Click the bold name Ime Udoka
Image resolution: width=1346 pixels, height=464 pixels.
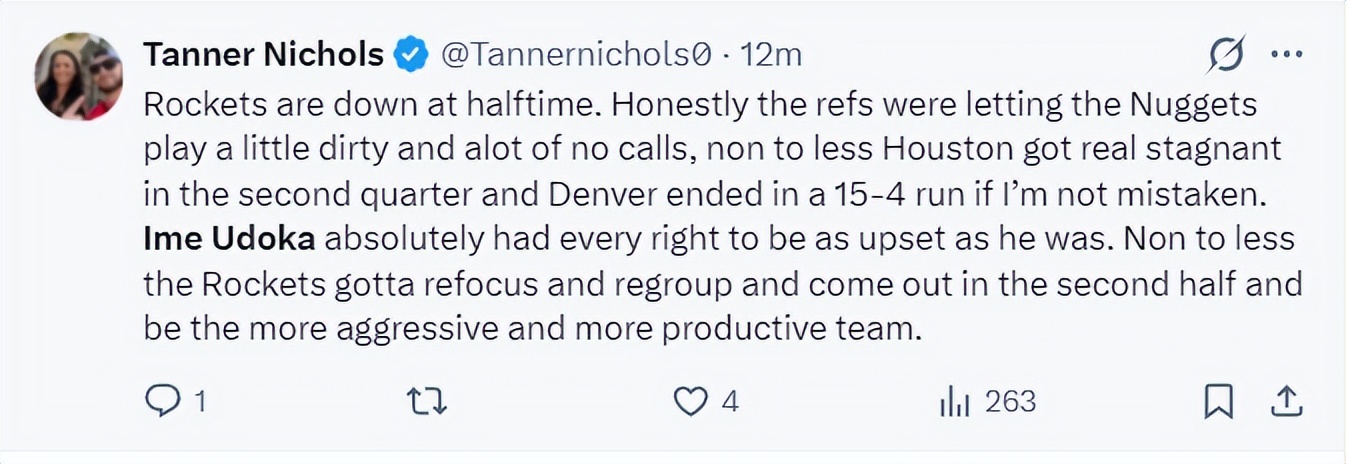point(229,240)
